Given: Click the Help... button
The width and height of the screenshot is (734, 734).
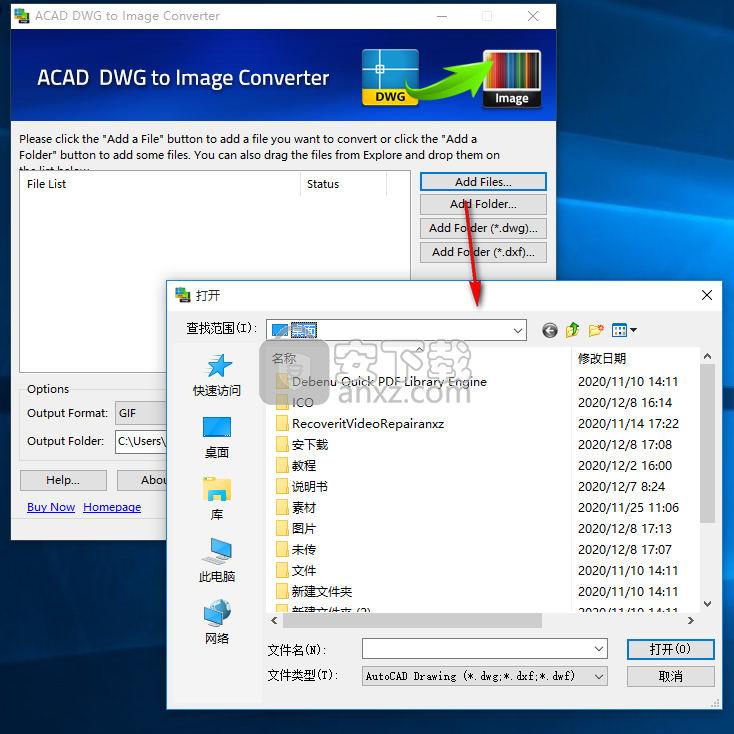Looking at the screenshot, I should point(63,480).
